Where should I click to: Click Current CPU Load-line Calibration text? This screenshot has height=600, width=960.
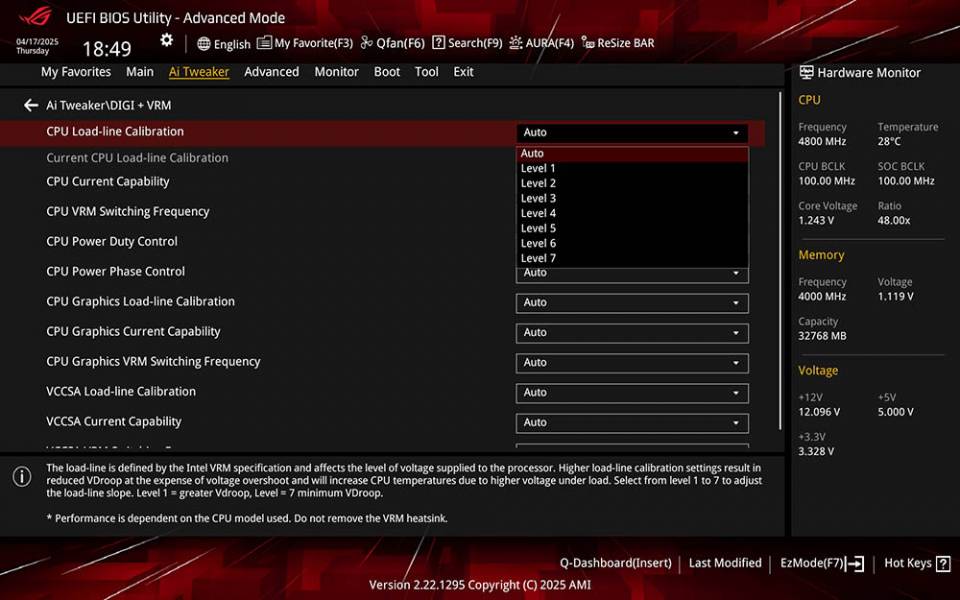click(x=137, y=158)
